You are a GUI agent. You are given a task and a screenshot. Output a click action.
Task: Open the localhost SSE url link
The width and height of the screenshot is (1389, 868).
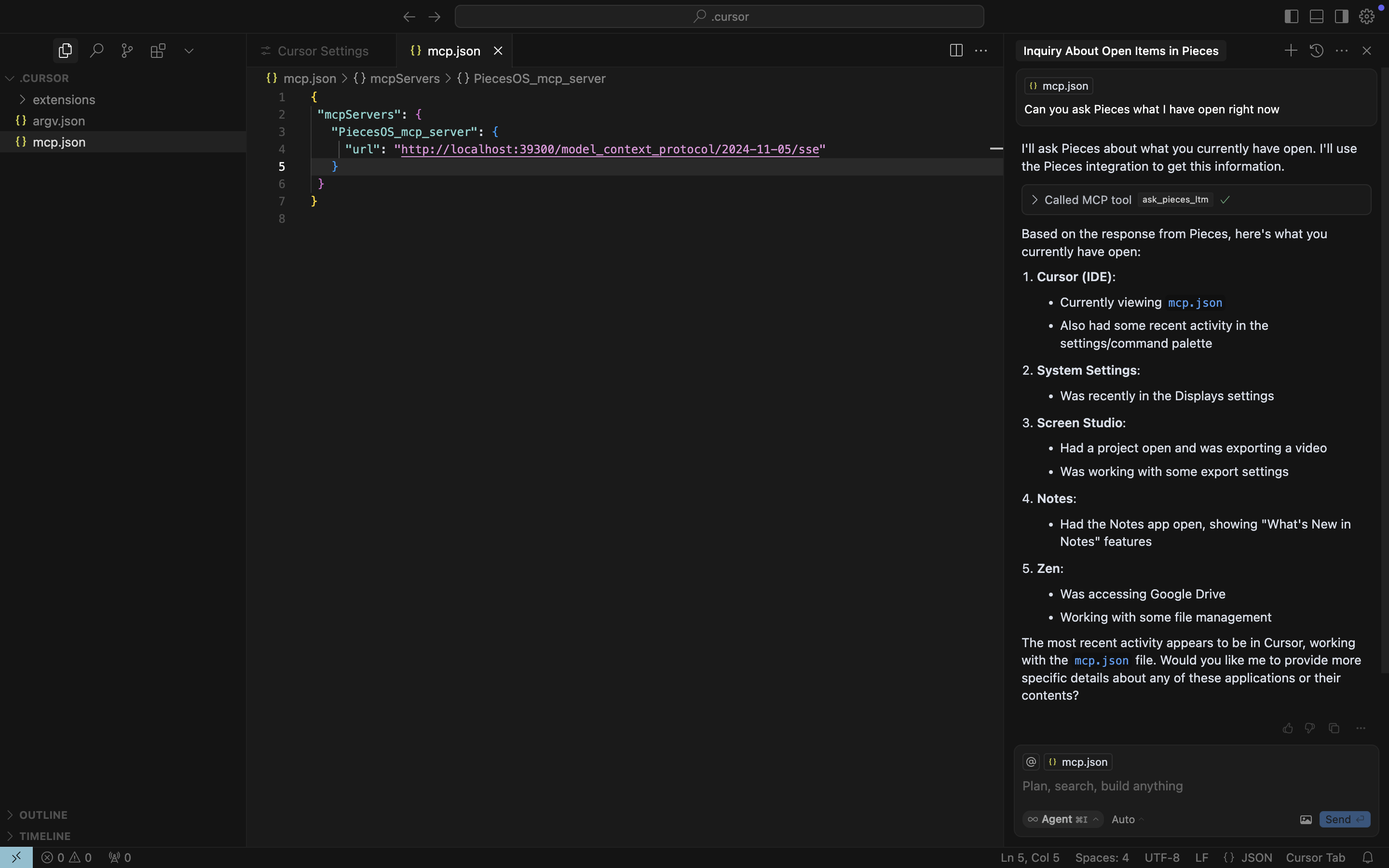pyautogui.click(x=610, y=149)
